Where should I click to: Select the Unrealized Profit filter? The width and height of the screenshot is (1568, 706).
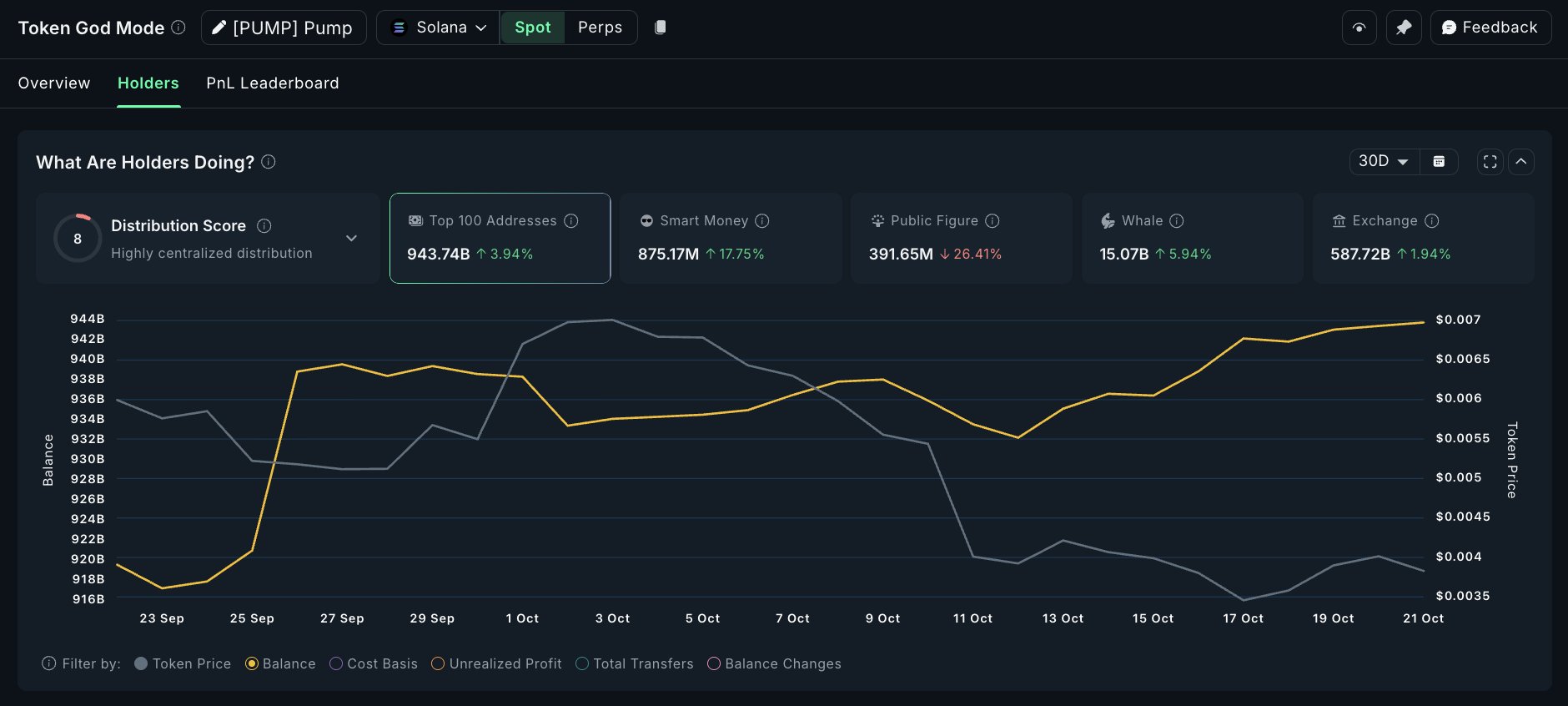coord(438,663)
